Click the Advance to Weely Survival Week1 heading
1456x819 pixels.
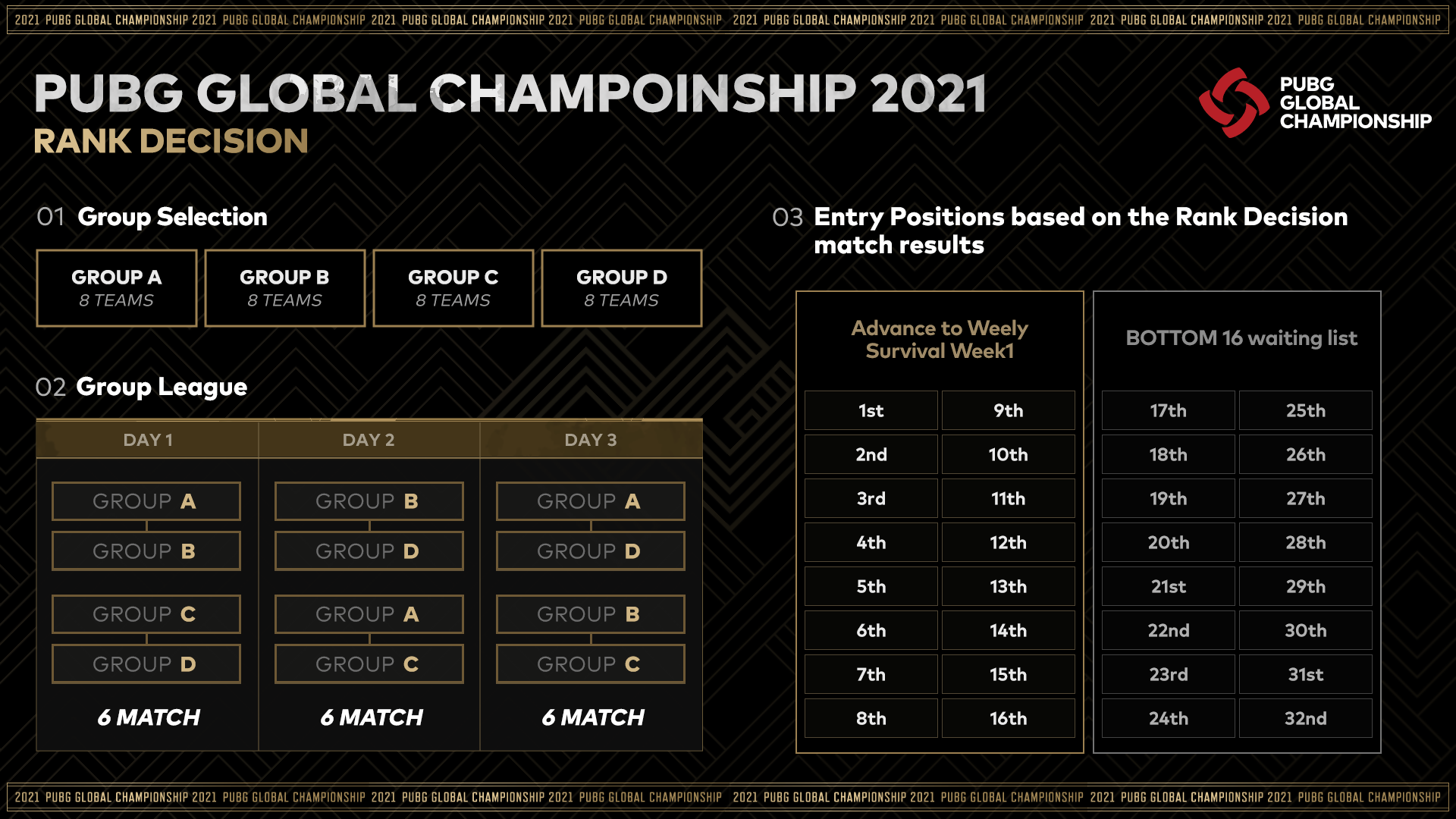tap(939, 339)
